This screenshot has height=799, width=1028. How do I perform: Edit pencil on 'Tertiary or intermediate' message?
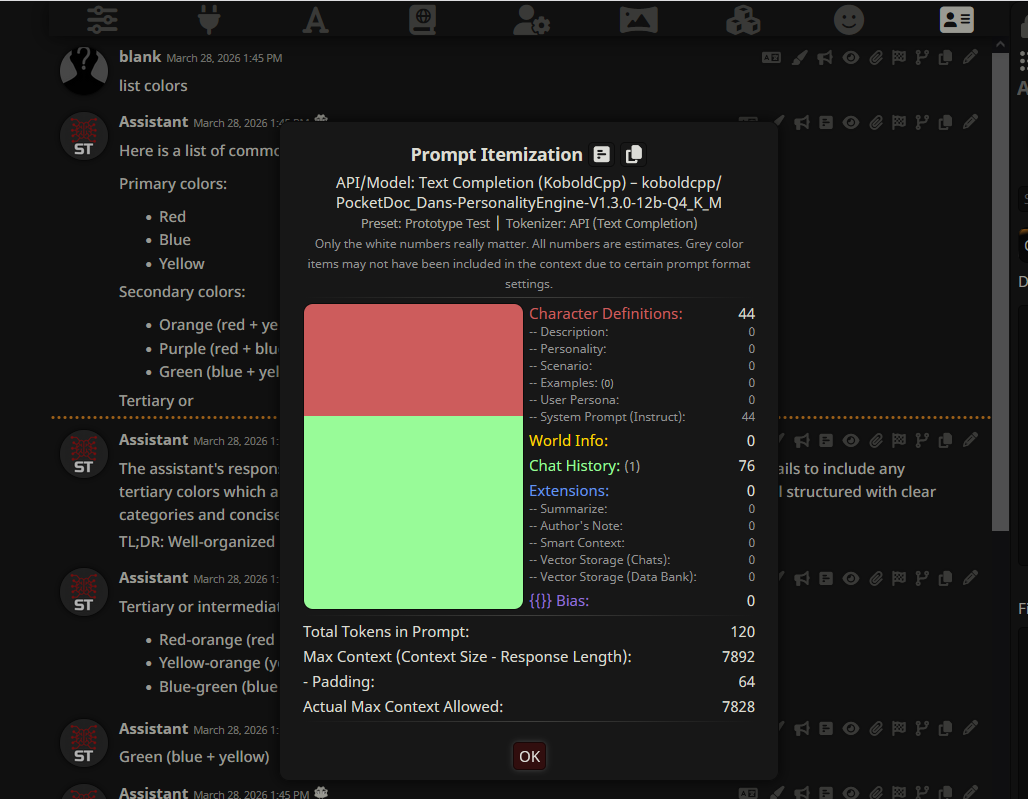[x=970, y=579]
